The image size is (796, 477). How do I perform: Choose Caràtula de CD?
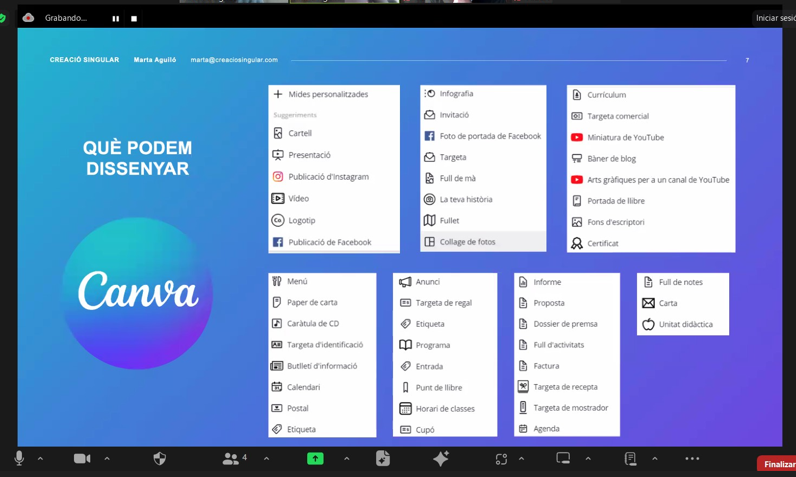[x=306, y=323]
